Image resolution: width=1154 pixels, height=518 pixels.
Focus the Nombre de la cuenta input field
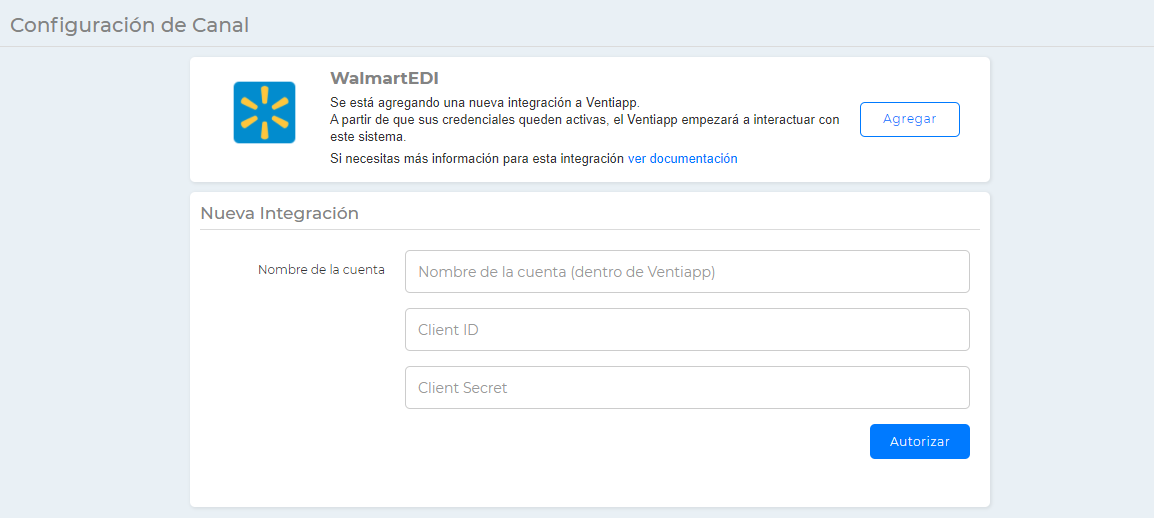[x=687, y=272]
